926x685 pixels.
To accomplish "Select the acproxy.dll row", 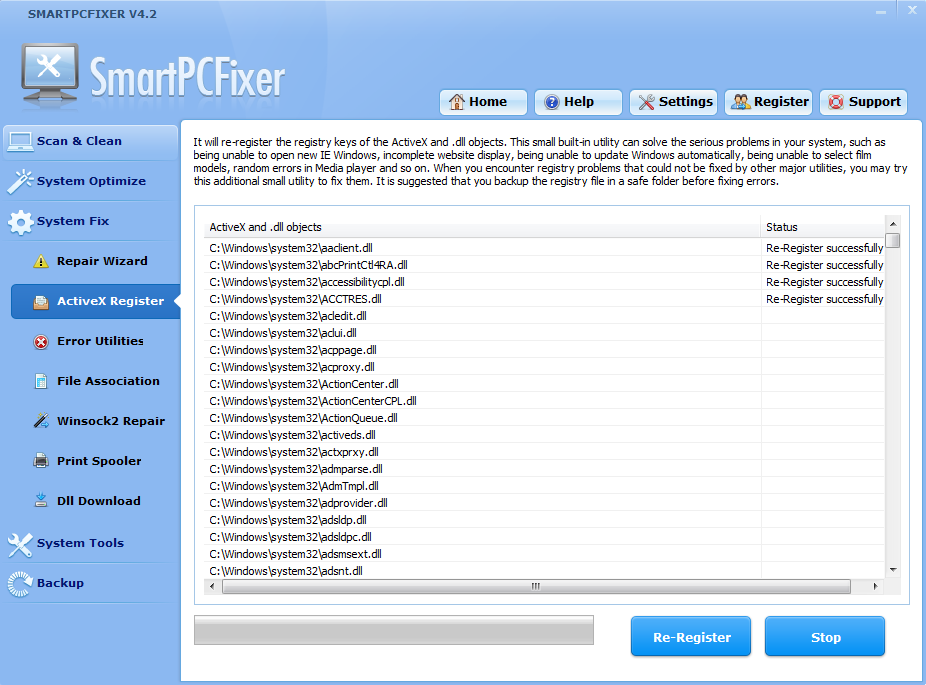I will (x=544, y=367).
